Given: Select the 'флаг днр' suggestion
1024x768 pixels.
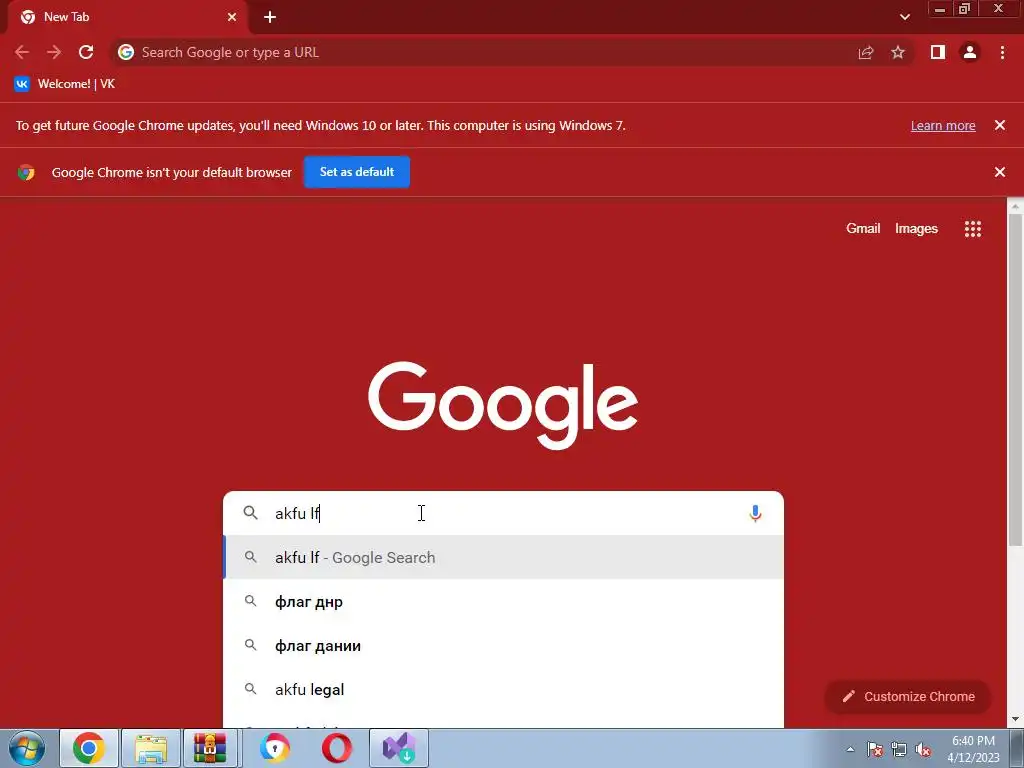Looking at the screenshot, I should [503, 601].
